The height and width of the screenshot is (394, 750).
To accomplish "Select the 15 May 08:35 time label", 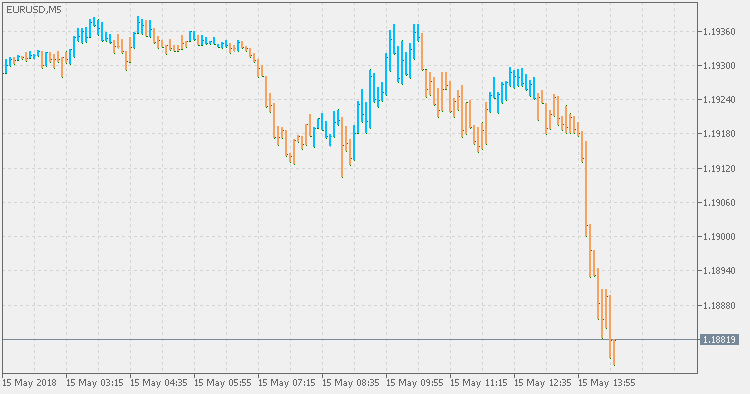I will click(351, 383).
